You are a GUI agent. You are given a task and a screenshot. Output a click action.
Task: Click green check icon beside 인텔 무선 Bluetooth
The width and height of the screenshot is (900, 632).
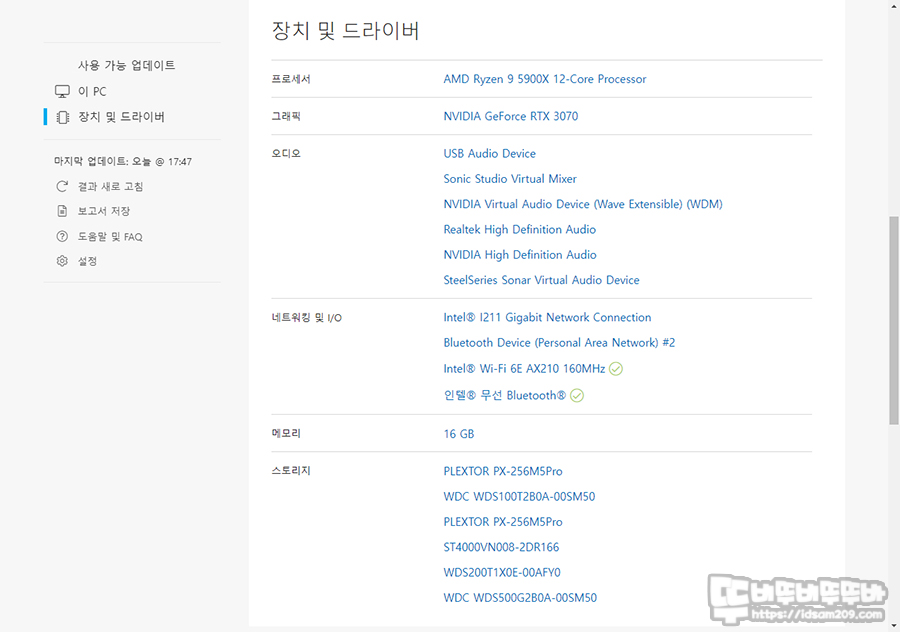coord(577,396)
